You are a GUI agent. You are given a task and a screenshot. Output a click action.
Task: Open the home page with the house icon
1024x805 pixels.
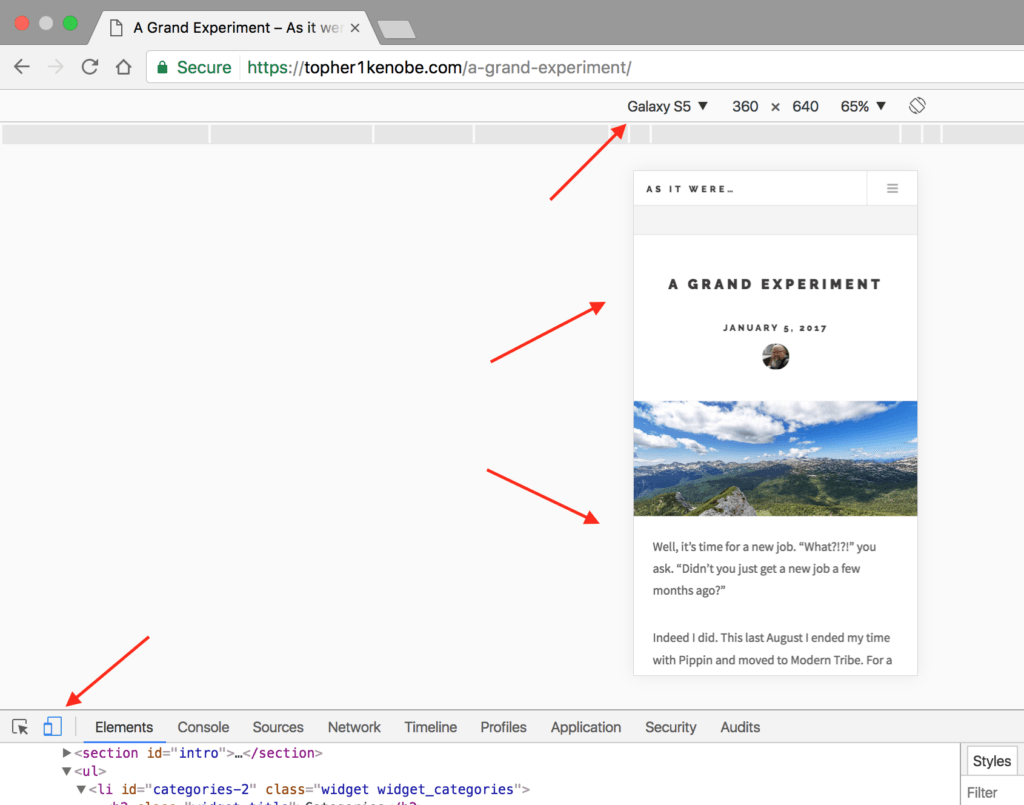pyautogui.click(x=123, y=67)
